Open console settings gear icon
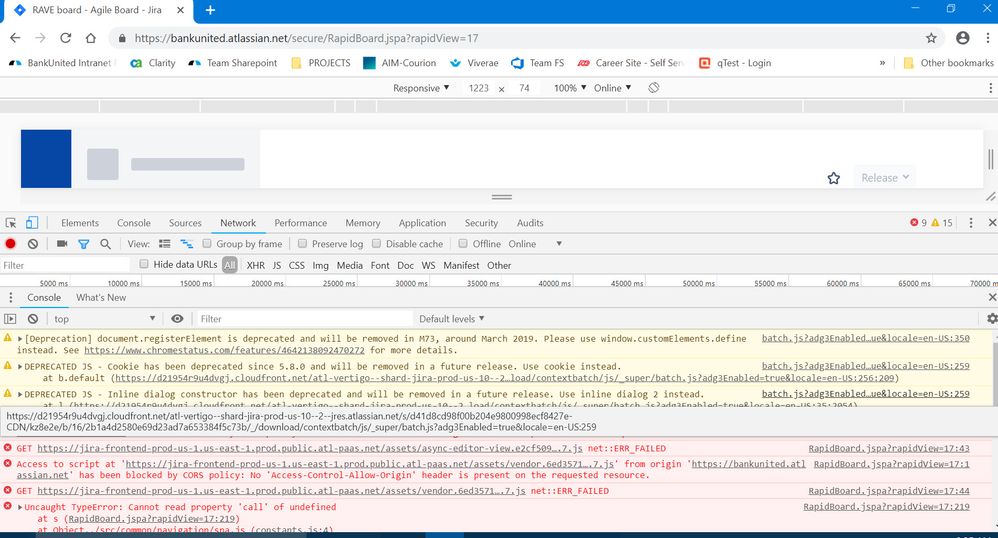 pos(992,318)
